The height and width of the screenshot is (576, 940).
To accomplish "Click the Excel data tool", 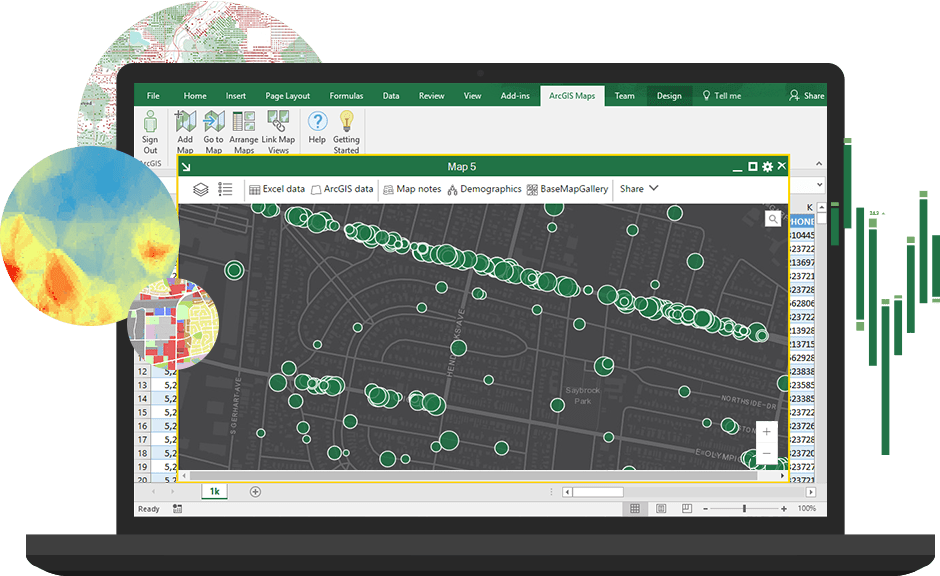I will pyautogui.click(x=277, y=189).
